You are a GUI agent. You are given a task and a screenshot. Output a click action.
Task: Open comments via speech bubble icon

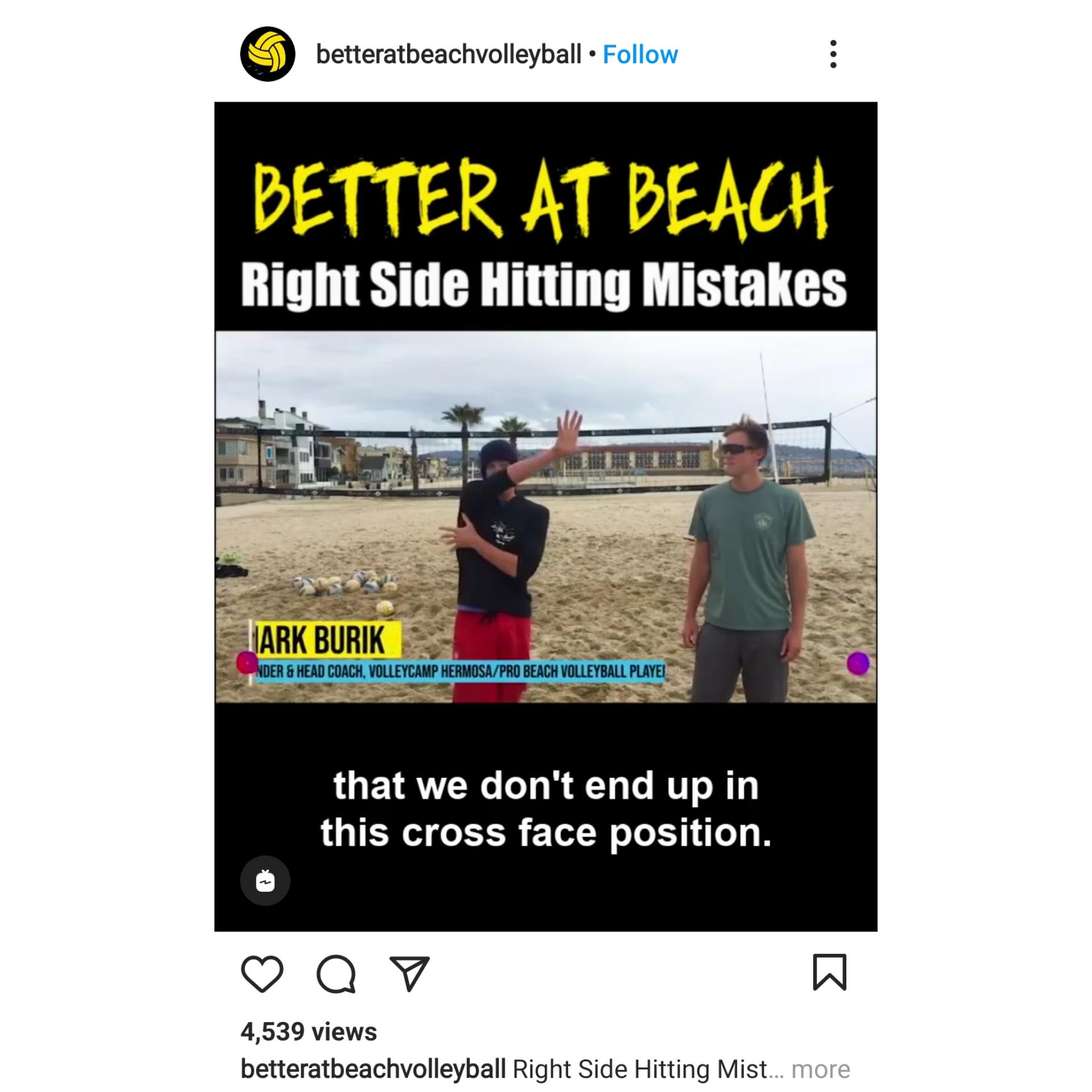[336, 974]
